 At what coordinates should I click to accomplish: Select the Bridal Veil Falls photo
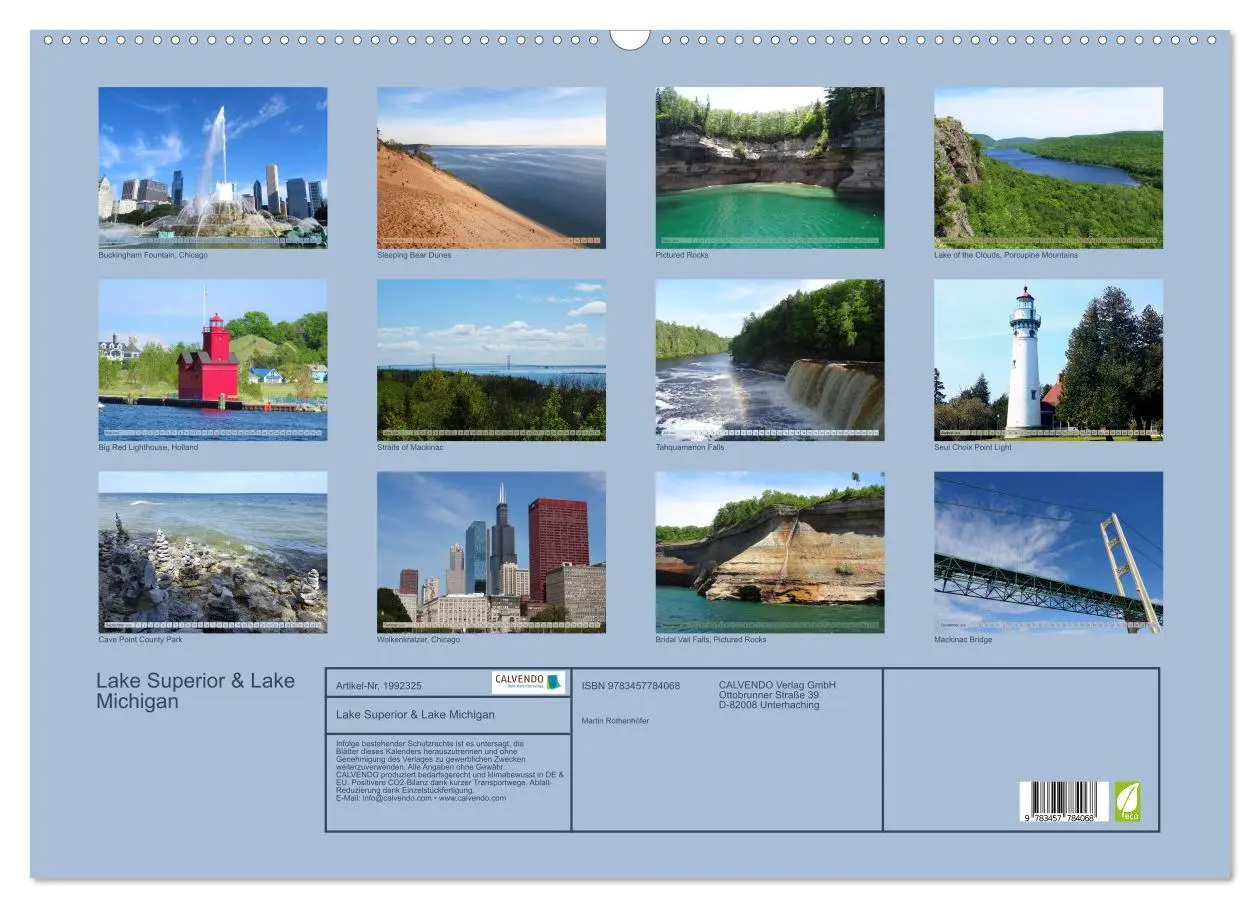pyautogui.click(x=770, y=552)
